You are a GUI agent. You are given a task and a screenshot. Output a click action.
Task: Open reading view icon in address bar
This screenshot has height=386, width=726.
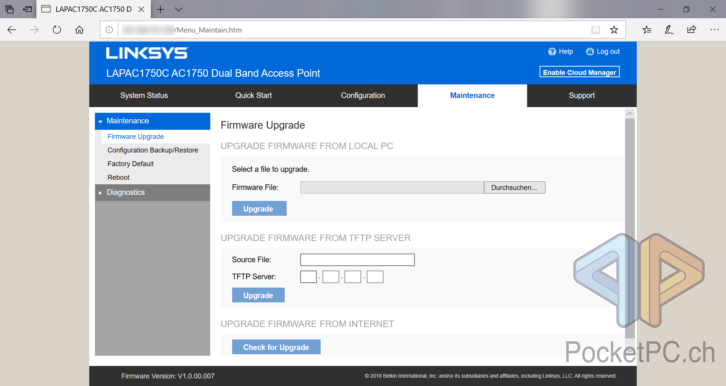pyautogui.click(x=595, y=30)
